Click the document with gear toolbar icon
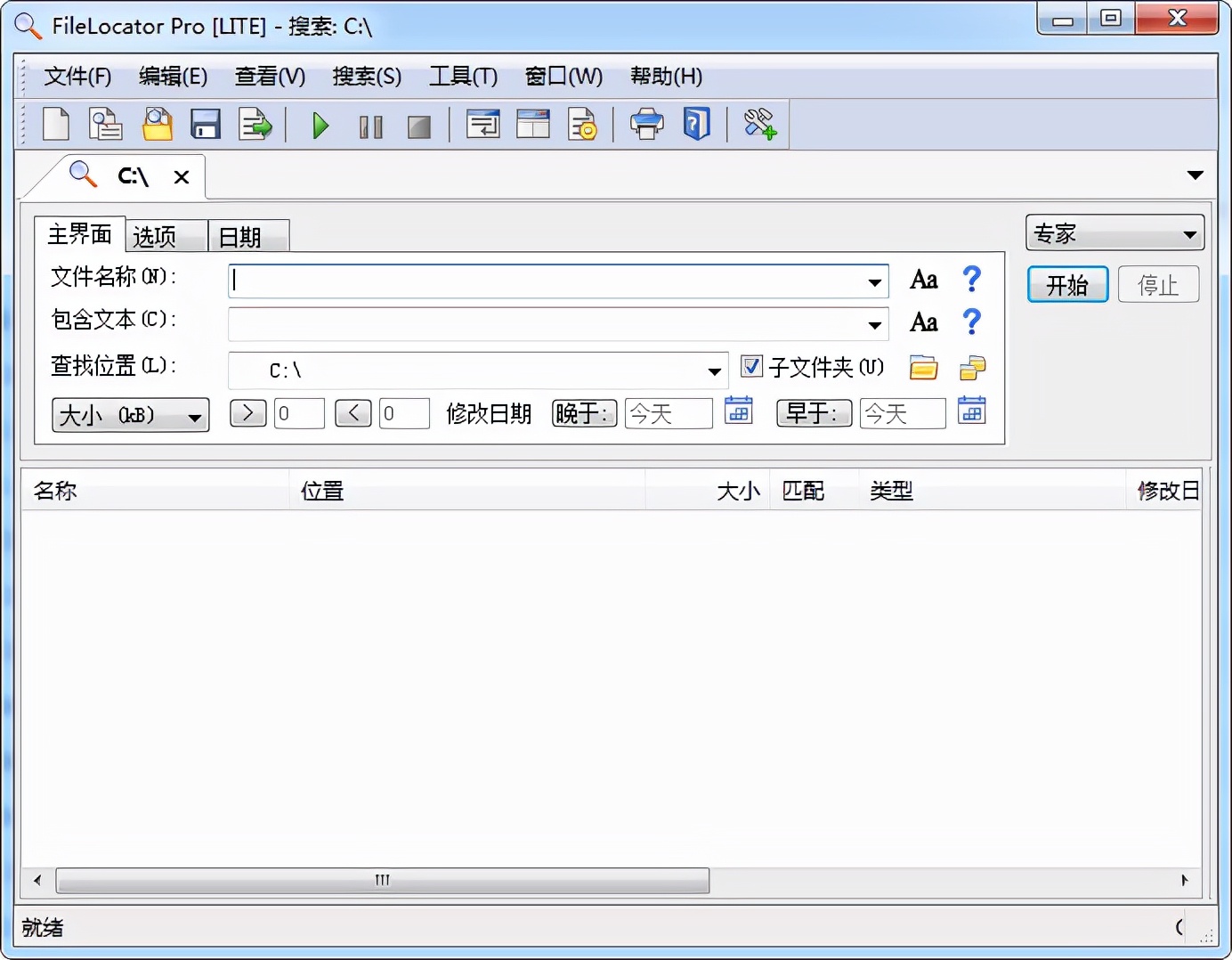The height and width of the screenshot is (960, 1232). [582, 125]
